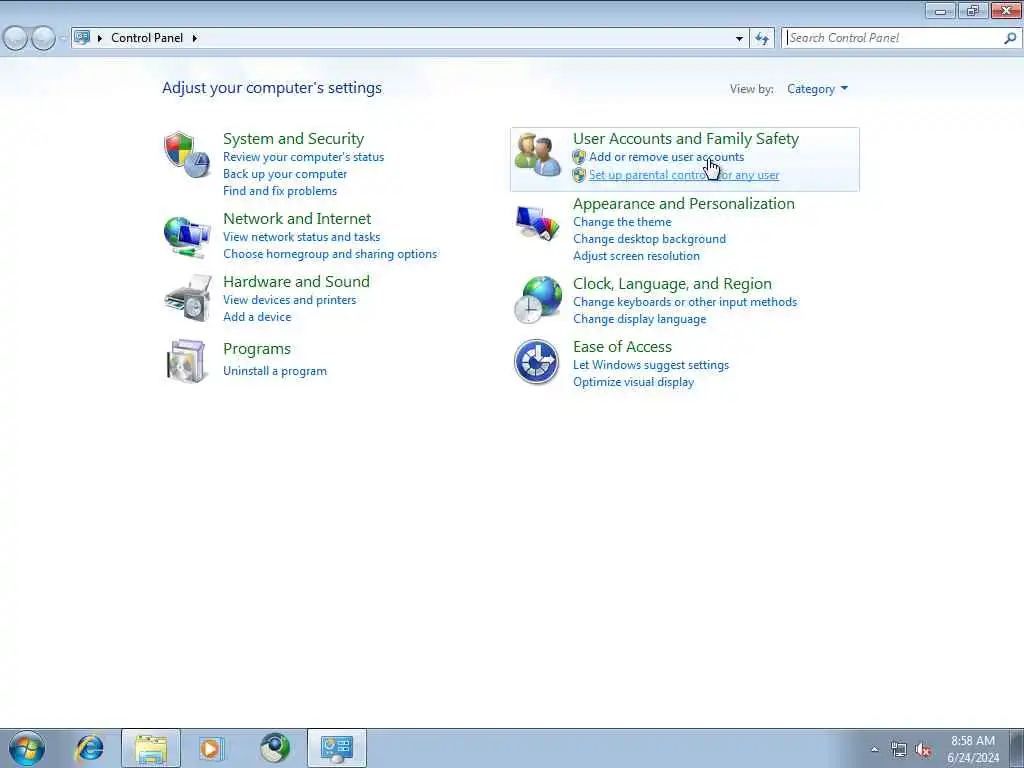Click the Control Panel breadcrumb text

click(147, 38)
